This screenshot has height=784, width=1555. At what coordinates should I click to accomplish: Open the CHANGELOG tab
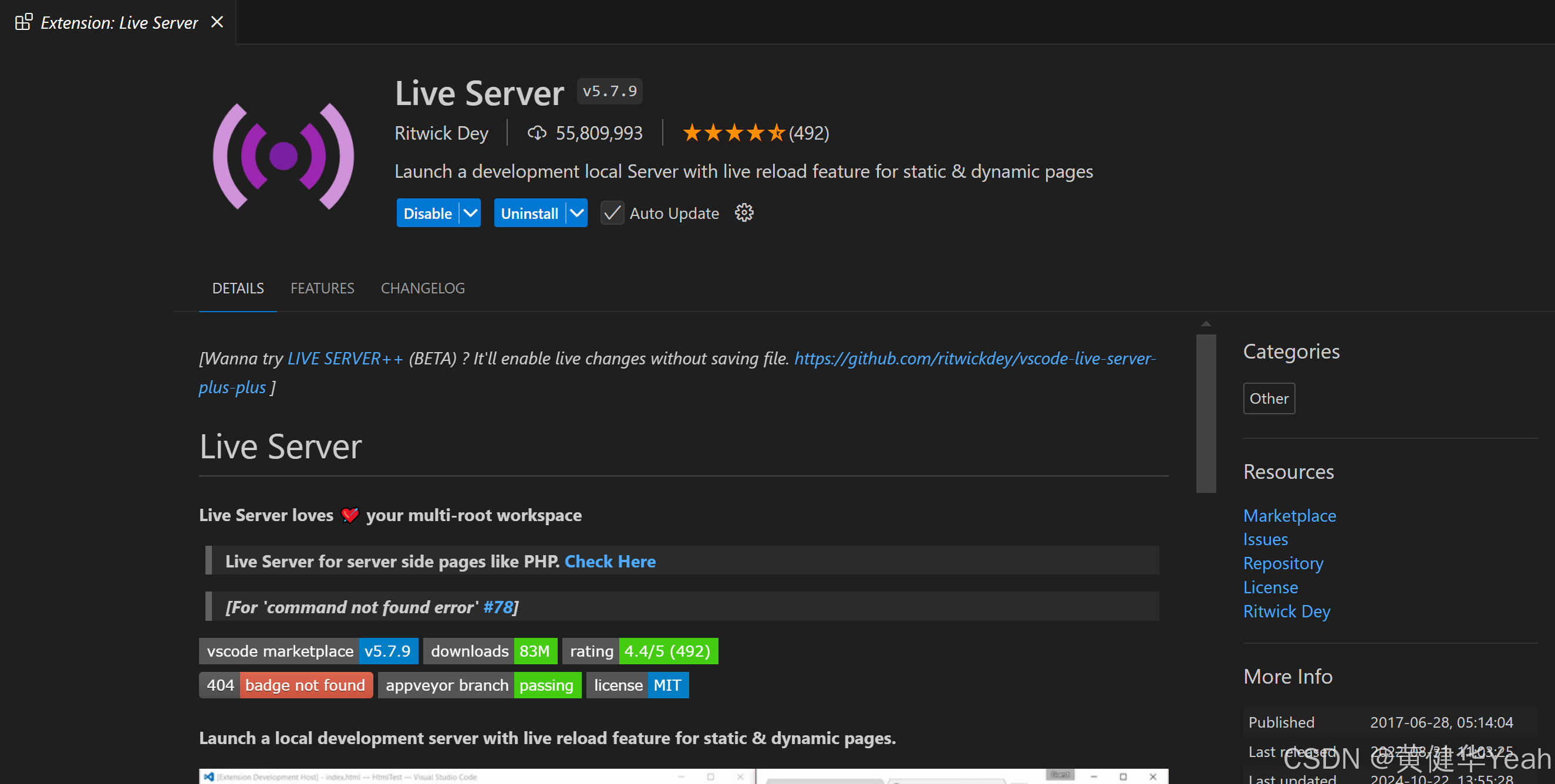click(423, 289)
